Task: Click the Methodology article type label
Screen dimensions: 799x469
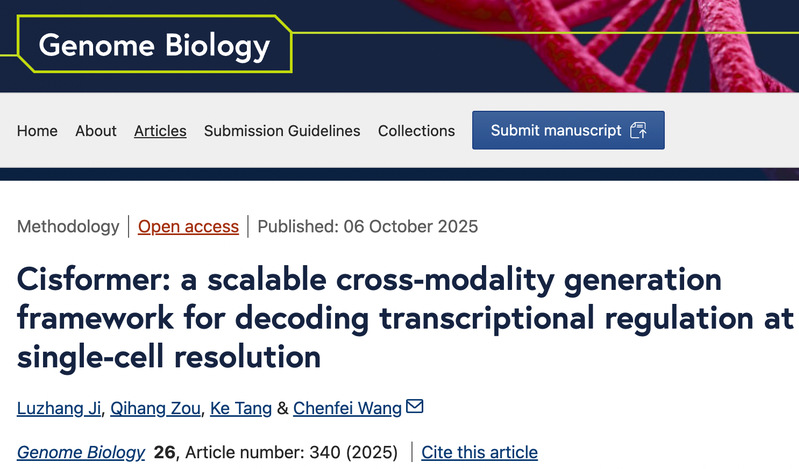Action: point(68,227)
